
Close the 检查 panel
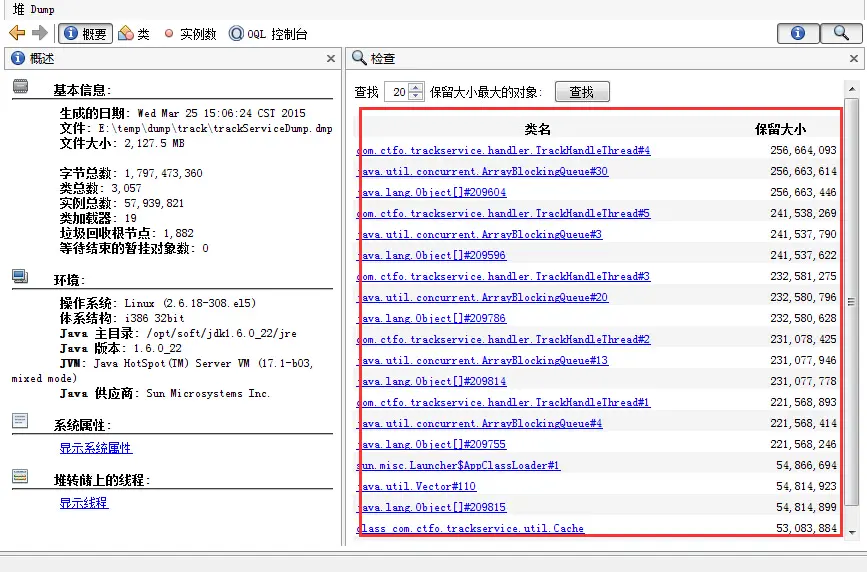point(854,59)
